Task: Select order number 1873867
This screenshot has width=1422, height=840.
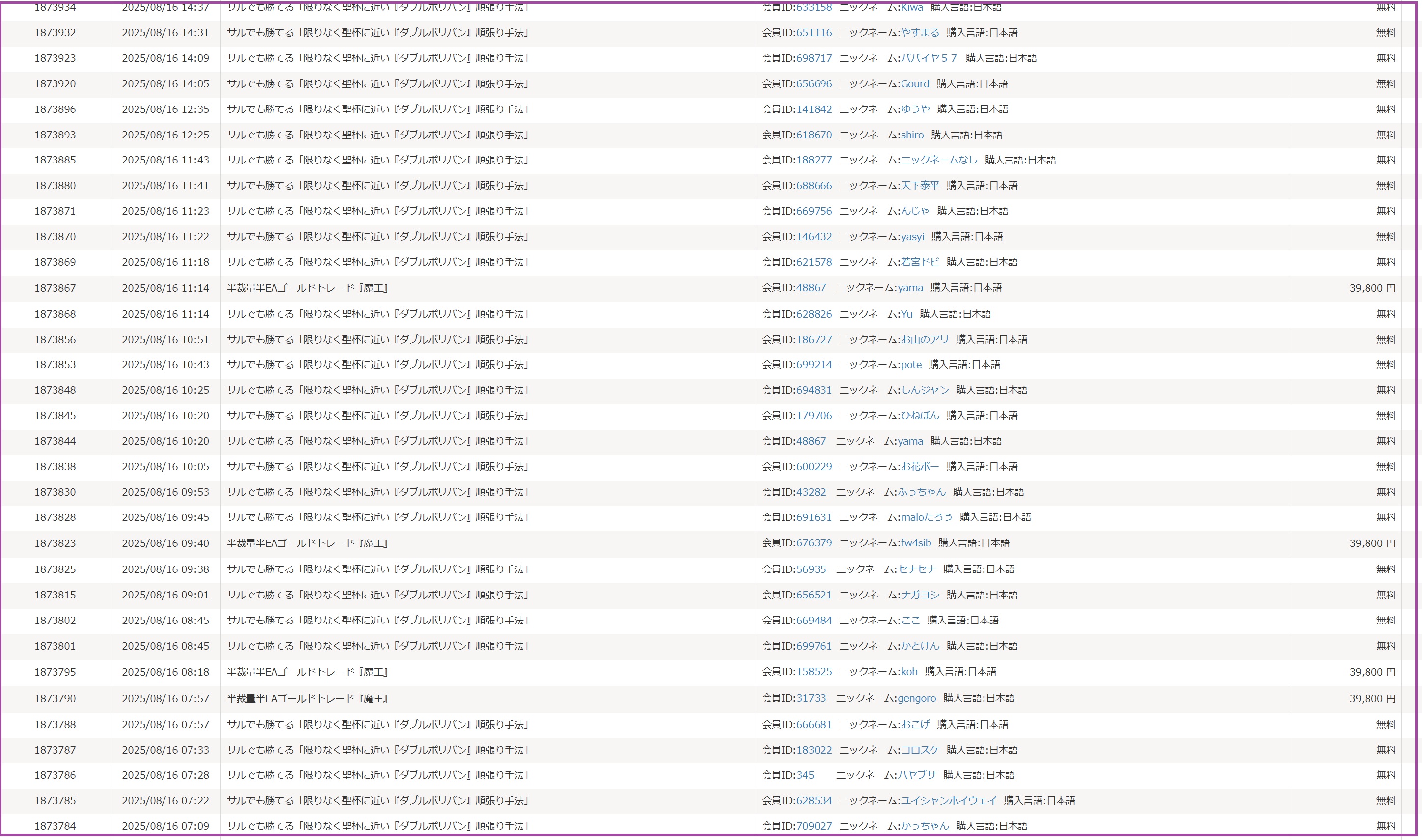Action: pos(55,288)
